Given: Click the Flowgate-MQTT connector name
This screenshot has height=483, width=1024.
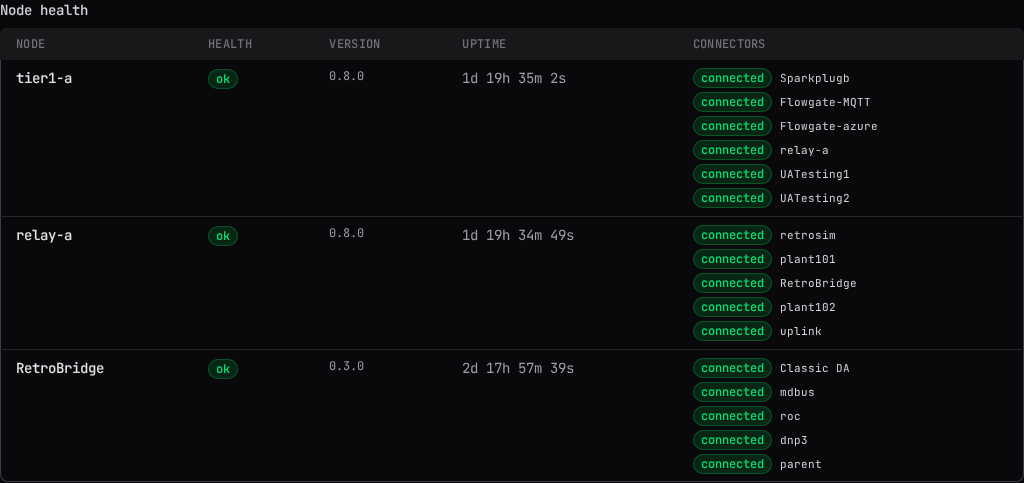Looking at the screenshot, I should [x=825, y=102].
